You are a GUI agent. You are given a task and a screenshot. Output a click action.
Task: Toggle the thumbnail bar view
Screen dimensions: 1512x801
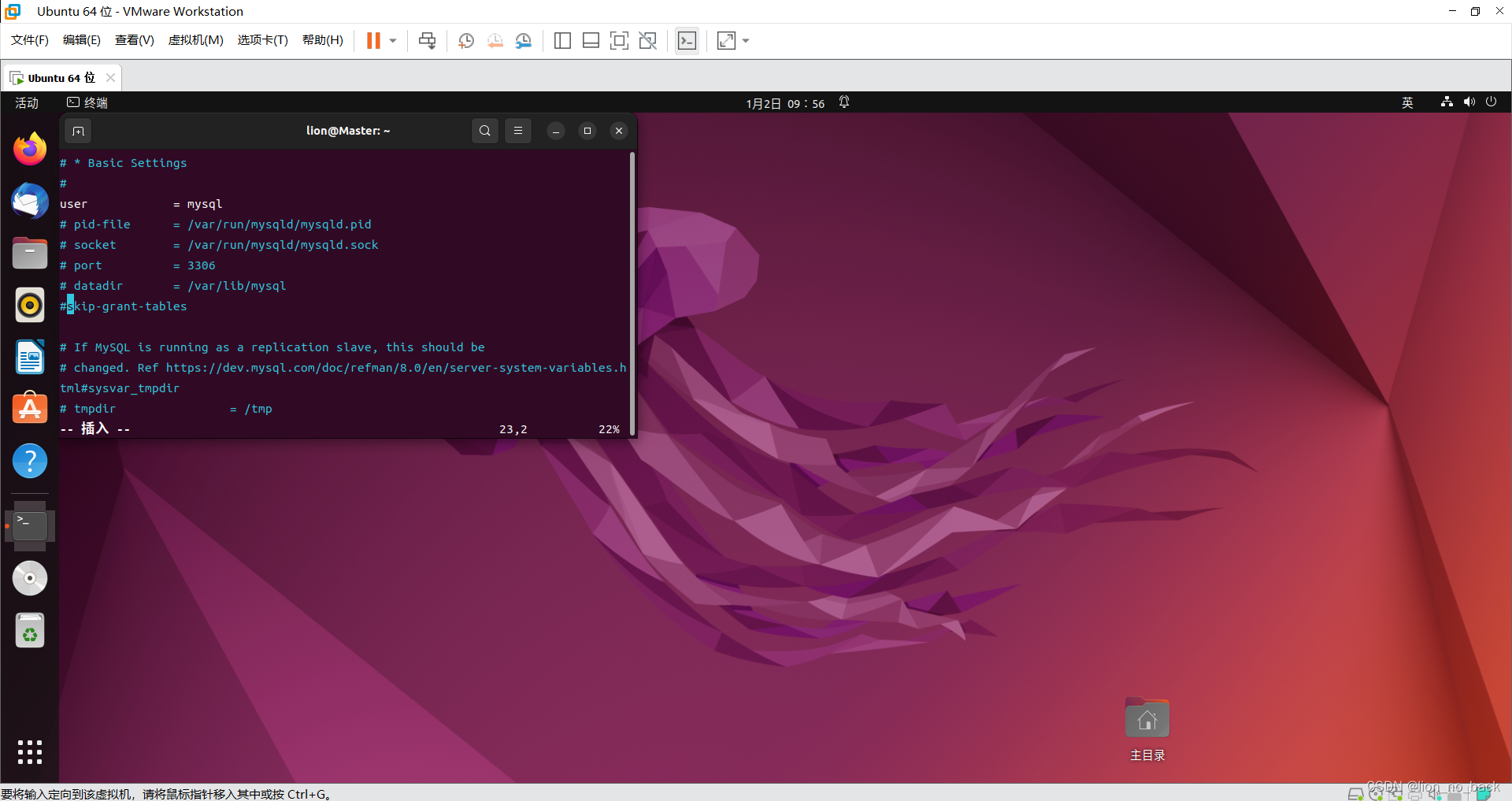(x=591, y=40)
